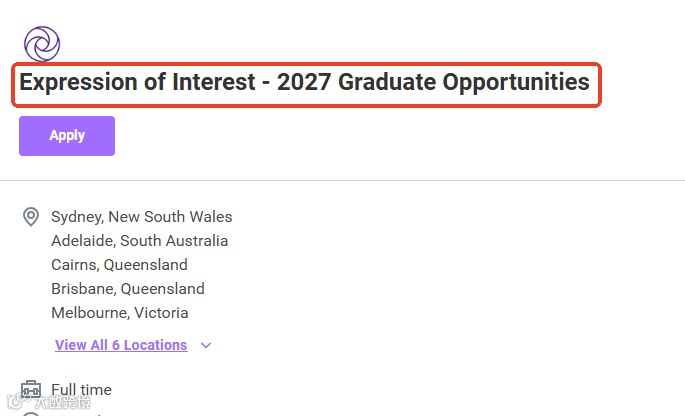Click "Expression of Interest" in the heading

pyautogui.click(x=134, y=82)
